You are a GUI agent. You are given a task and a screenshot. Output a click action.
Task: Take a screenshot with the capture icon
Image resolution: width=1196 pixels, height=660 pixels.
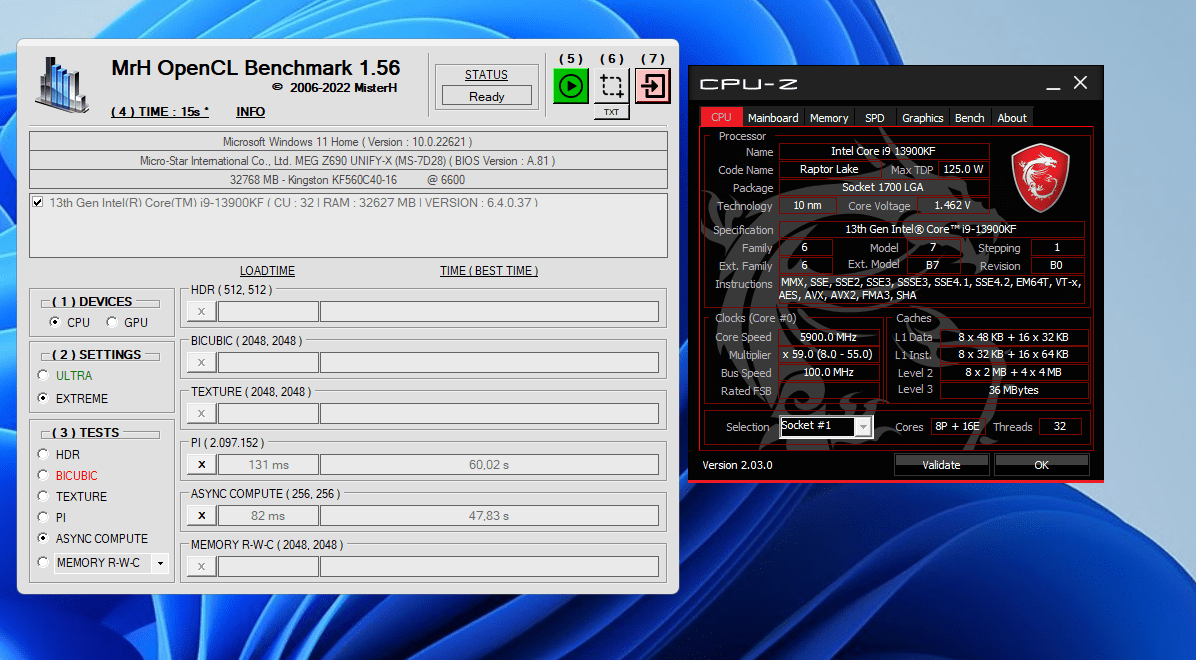coord(611,85)
